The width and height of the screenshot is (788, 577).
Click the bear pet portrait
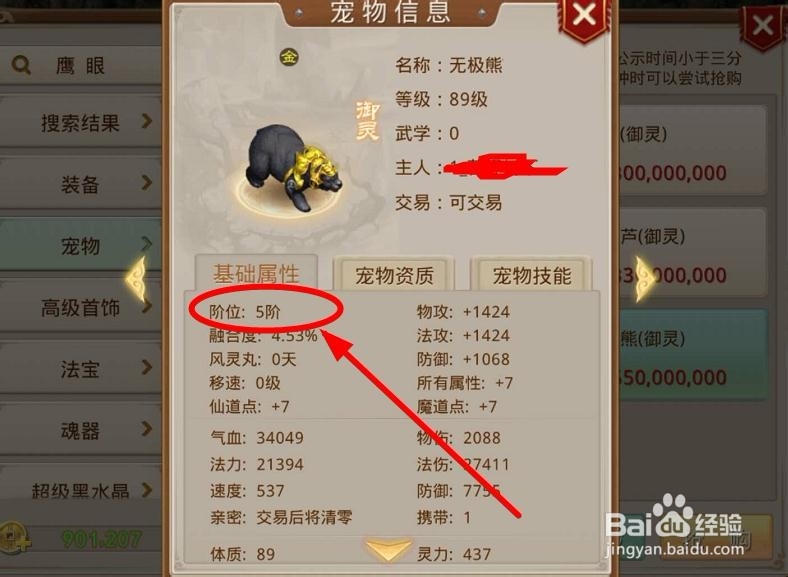pyautogui.click(x=292, y=169)
